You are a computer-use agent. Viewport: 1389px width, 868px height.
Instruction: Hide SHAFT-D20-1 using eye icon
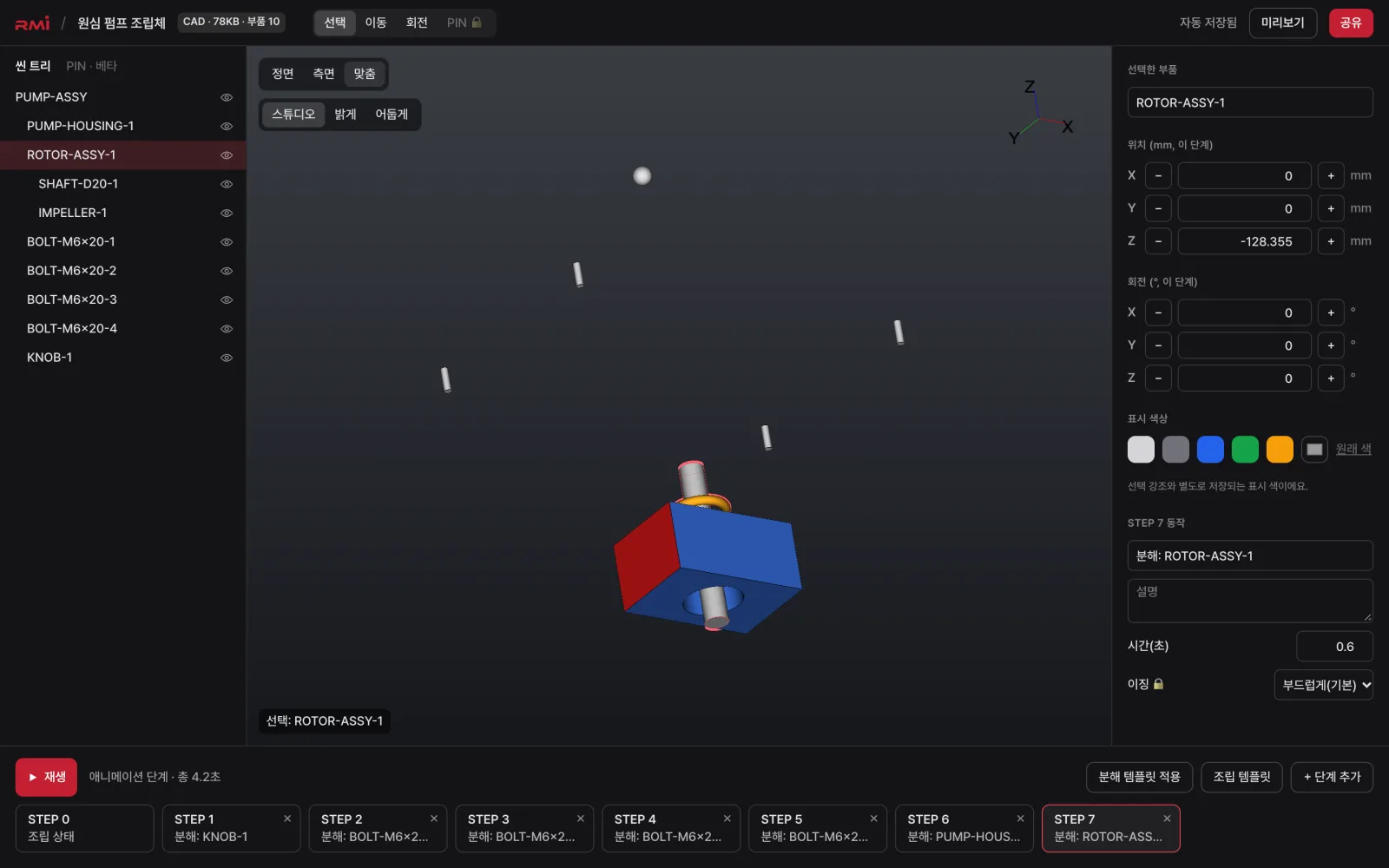click(x=227, y=184)
